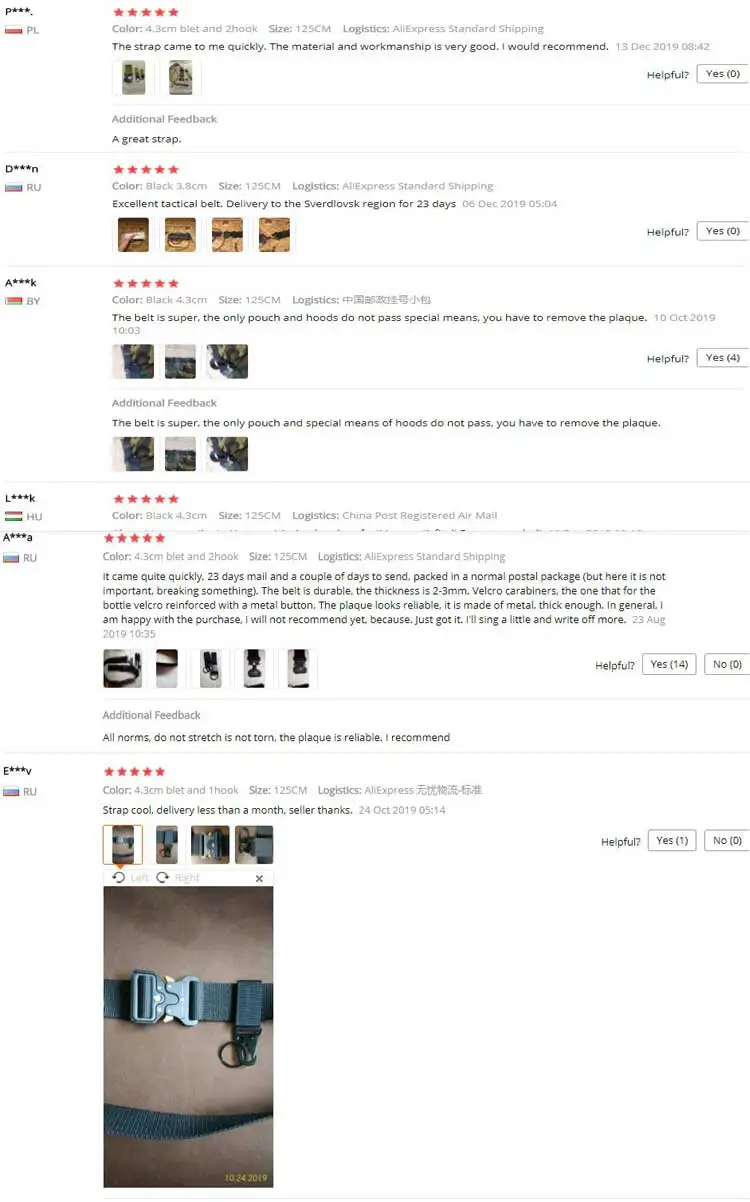Open first thumbnail in A***k's additional feedback
The width and height of the screenshot is (750, 1202).
pos(133,454)
